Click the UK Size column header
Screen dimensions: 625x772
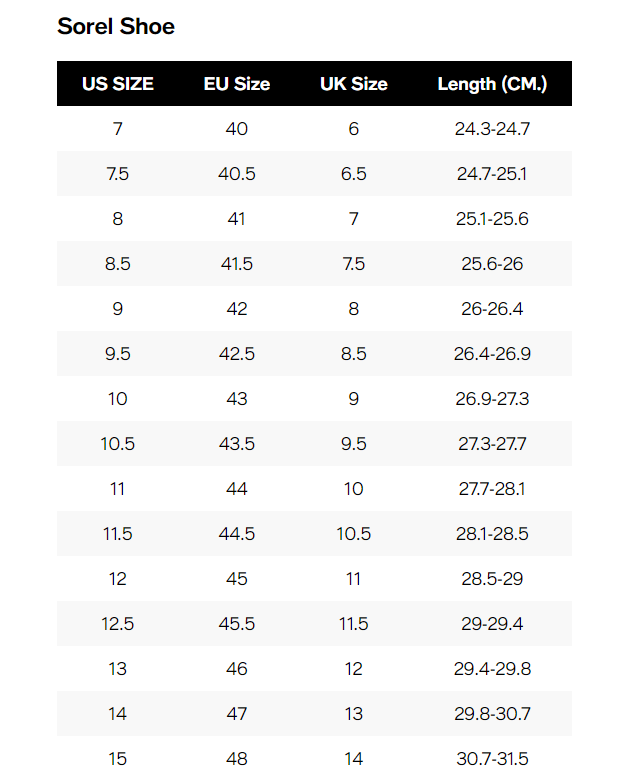tap(354, 84)
